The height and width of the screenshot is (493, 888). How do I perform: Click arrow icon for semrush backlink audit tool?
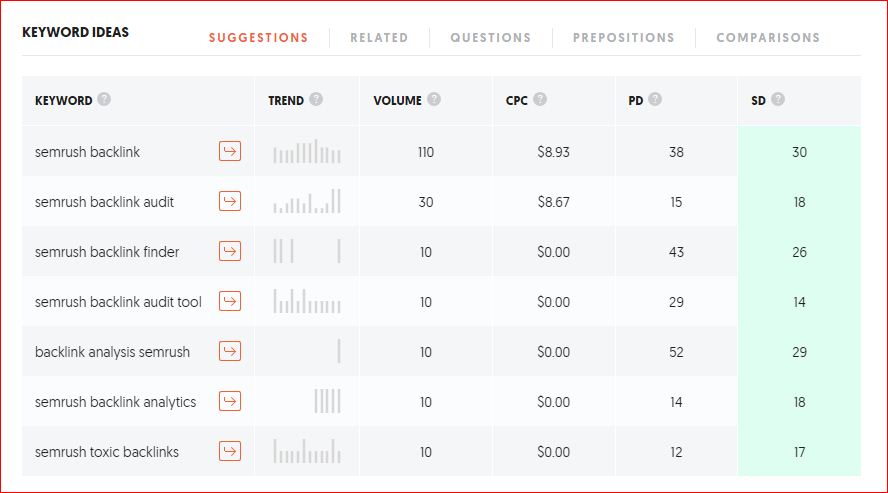point(230,301)
